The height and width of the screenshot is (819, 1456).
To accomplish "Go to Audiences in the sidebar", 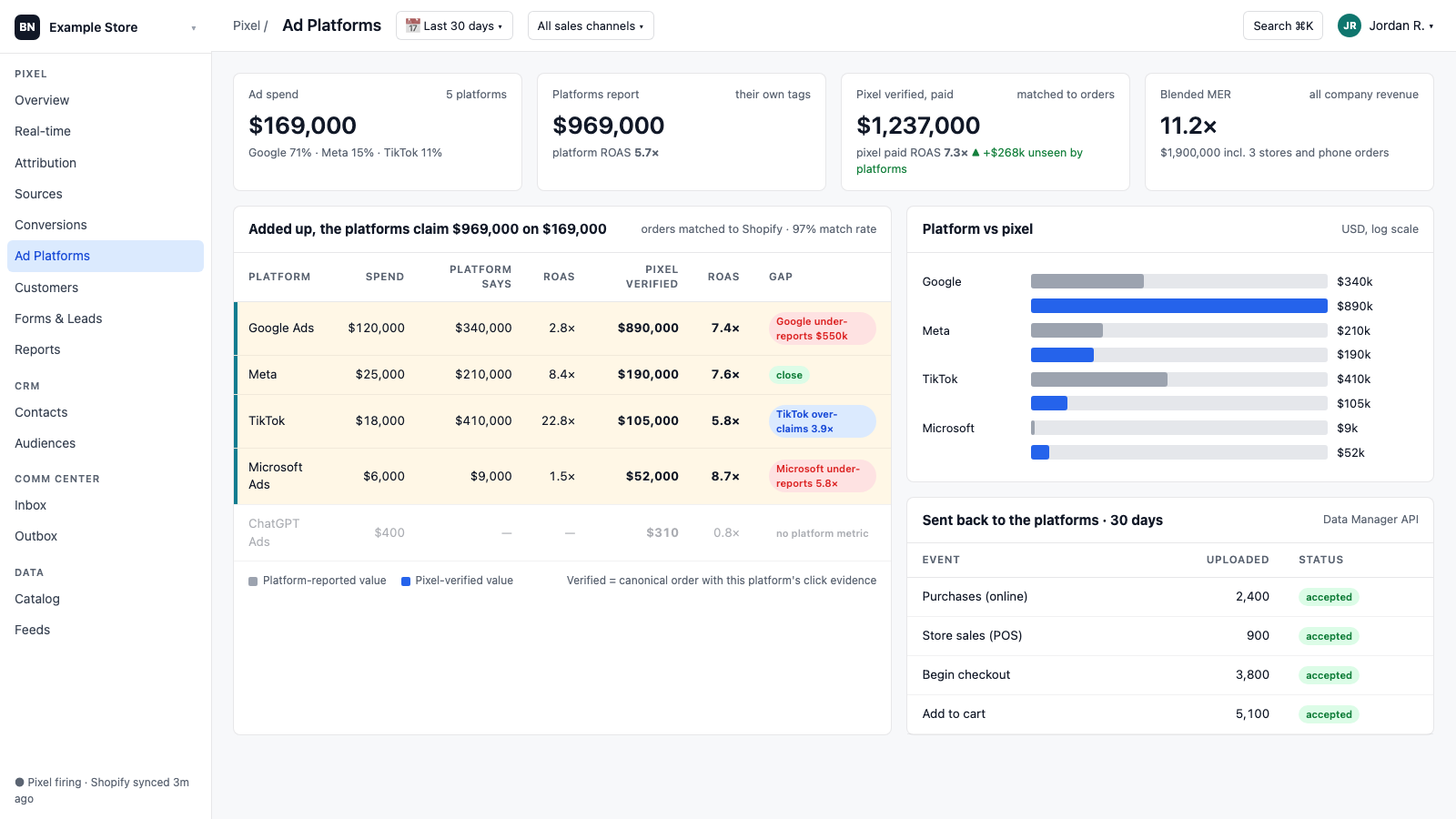I will click(x=106, y=443).
